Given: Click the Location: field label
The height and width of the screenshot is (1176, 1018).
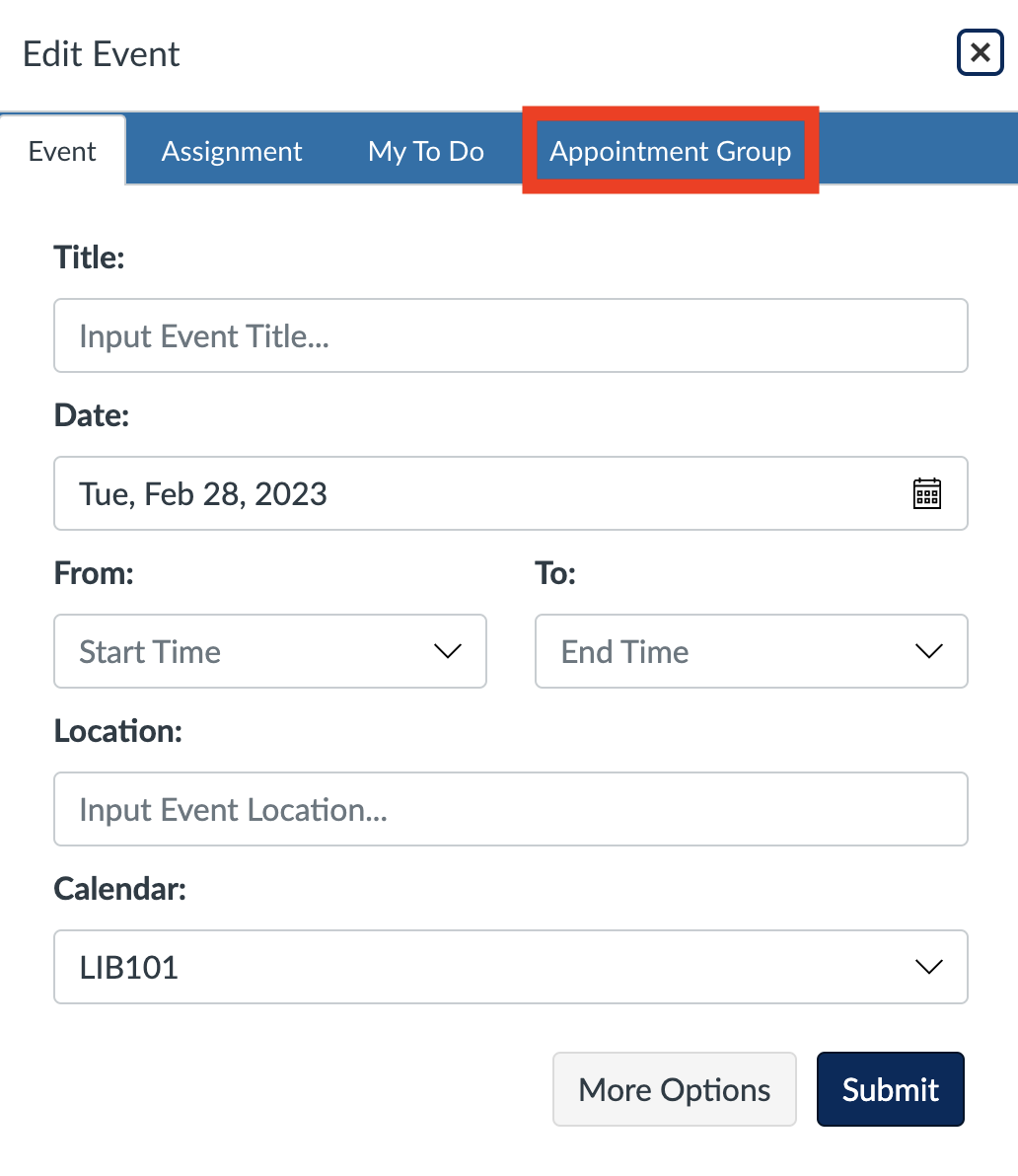Looking at the screenshot, I should [118, 730].
